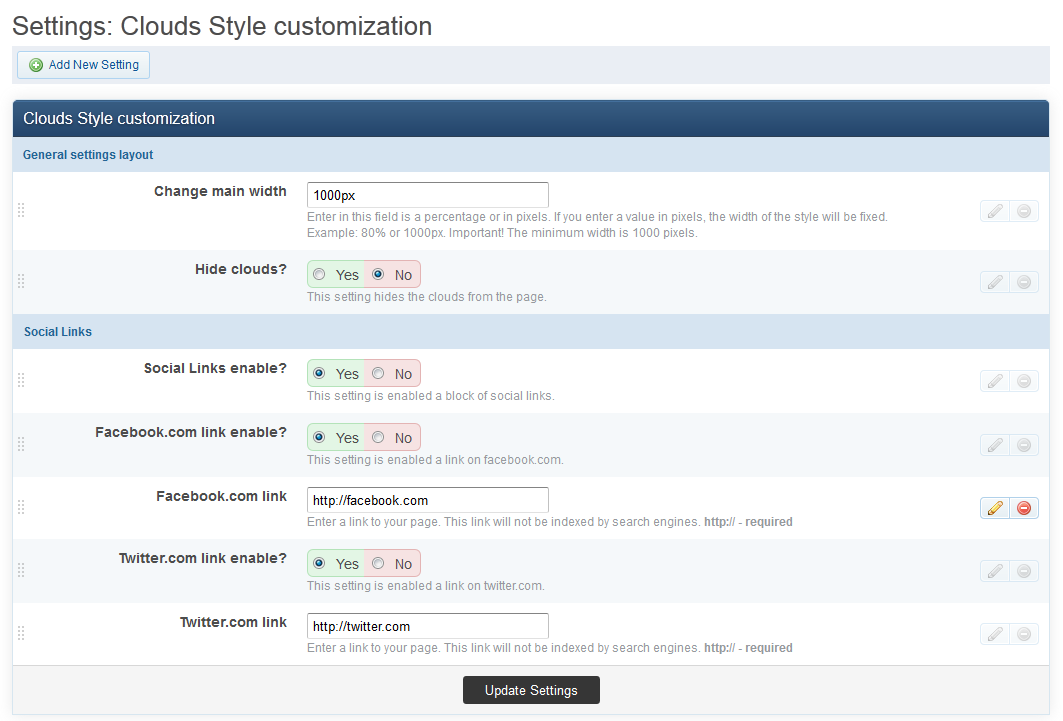Screen dimensions: 1063x721
Task: Click the edit pencil icon for Change main width
Action: tap(994, 211)
